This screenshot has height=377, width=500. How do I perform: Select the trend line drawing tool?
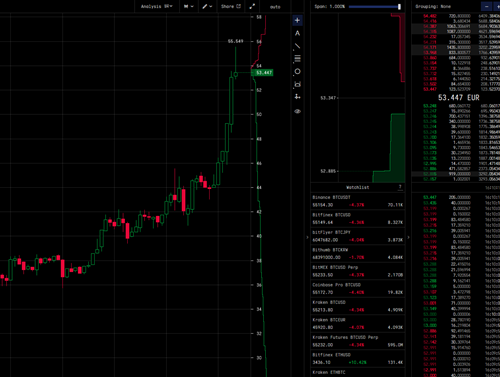pyautogui.click(x=297, y=46)
